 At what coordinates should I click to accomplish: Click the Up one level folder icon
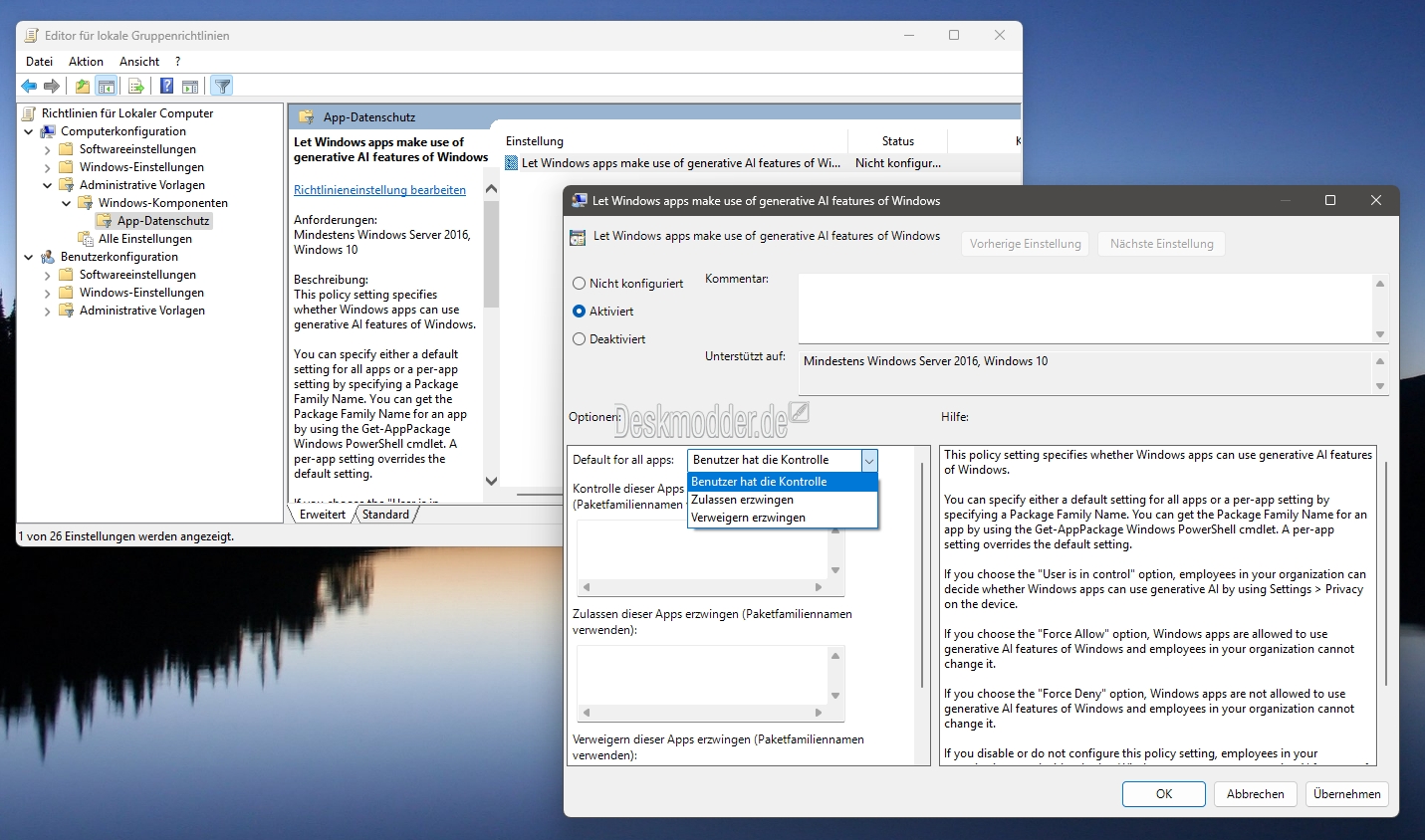click(x=83, y=86)
